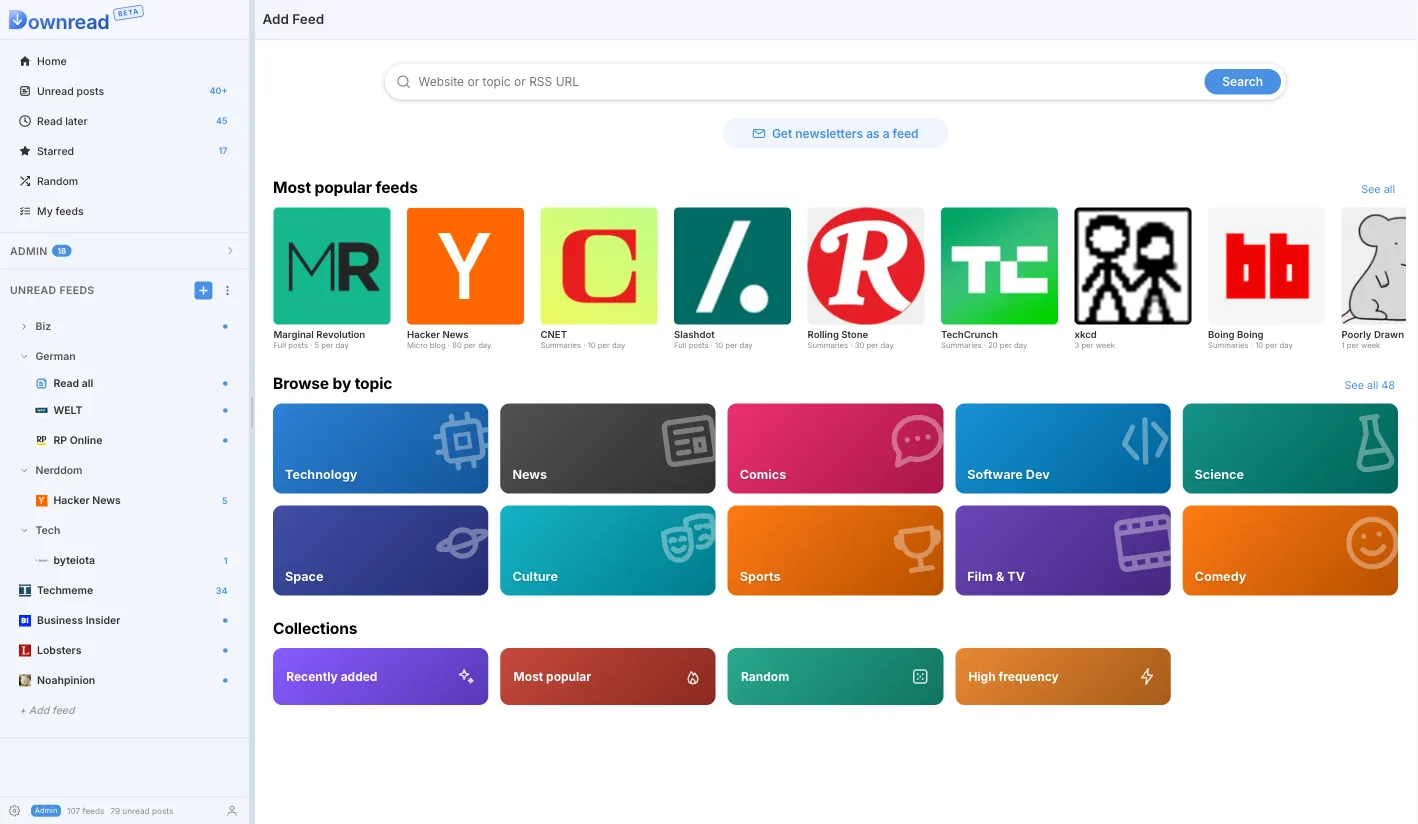Image resolution: width=1418 pixels, height=824 pixels.
Task: Click the RP Online feed icon
Action: point(42,440)
